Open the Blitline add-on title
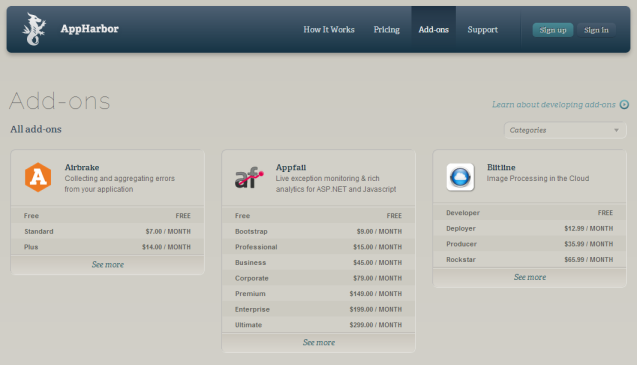 pyautogui.click(x=501, y=167)
